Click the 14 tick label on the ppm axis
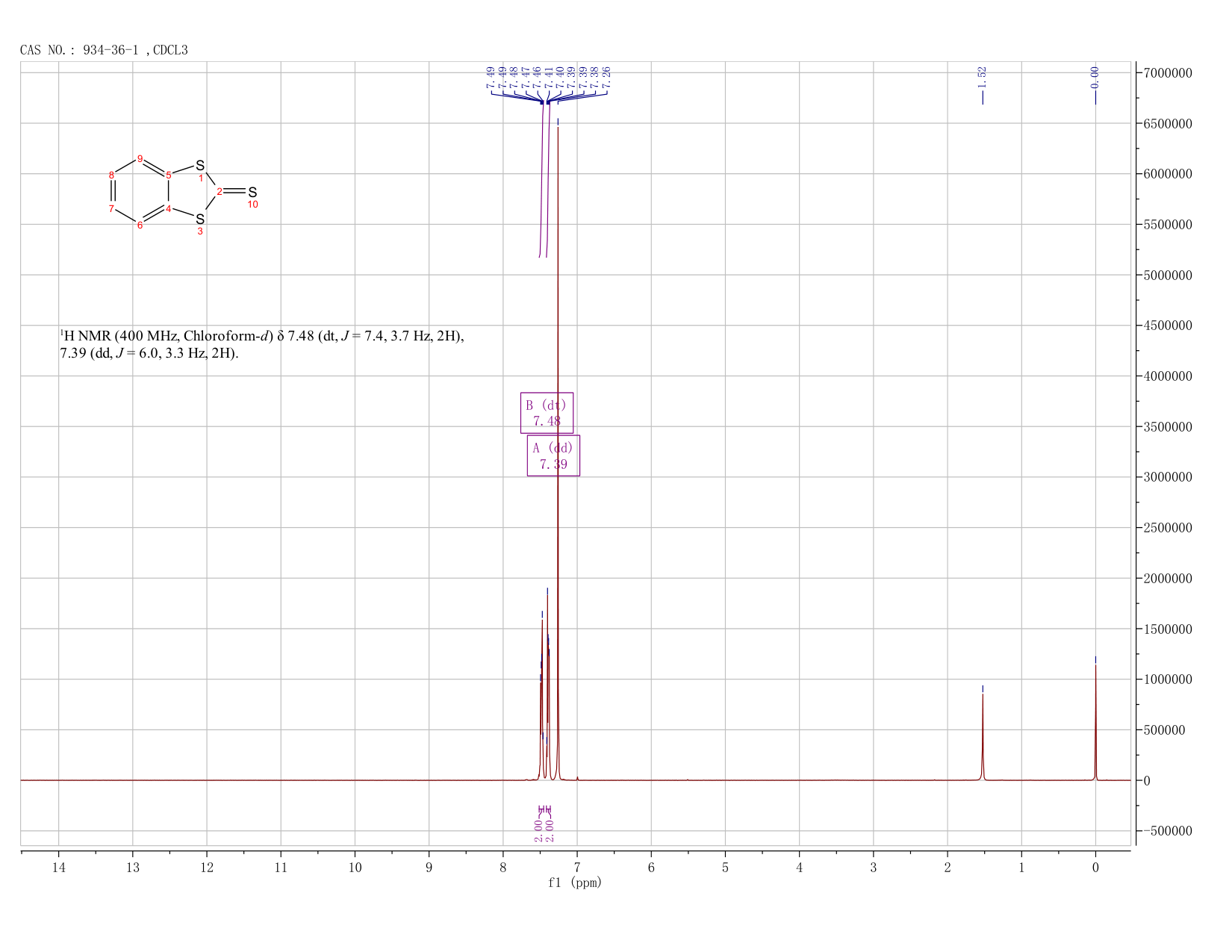1232x952 pixels. point(58,868)
